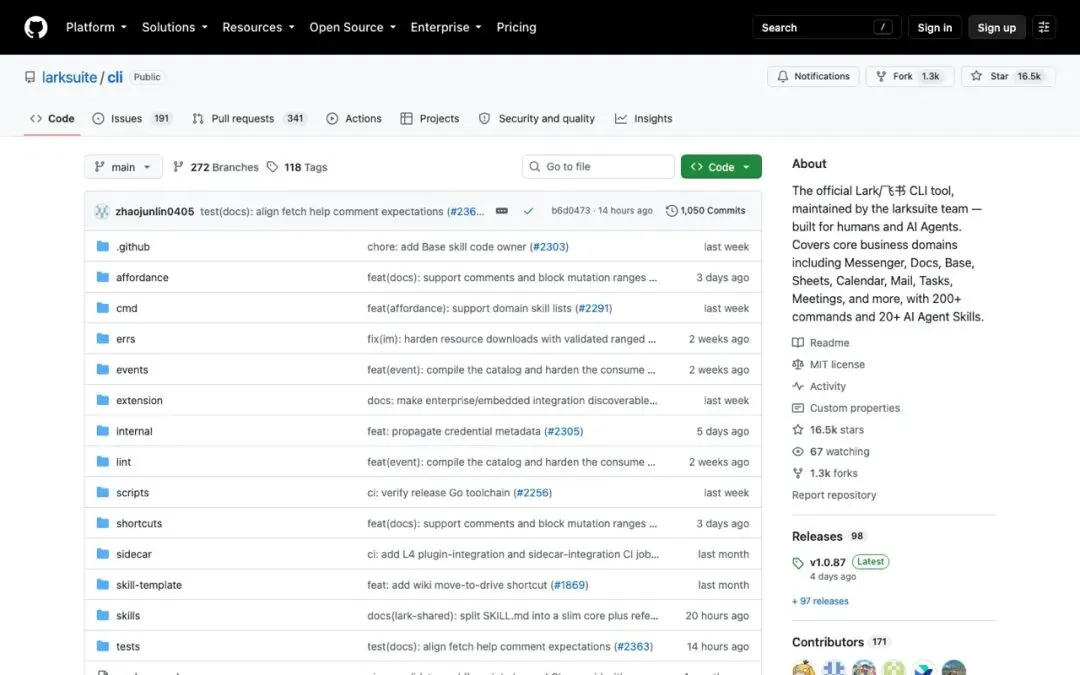Switch to the Insights tab
This screenshot has width=1080, height=675.
[x=643, y=118]
